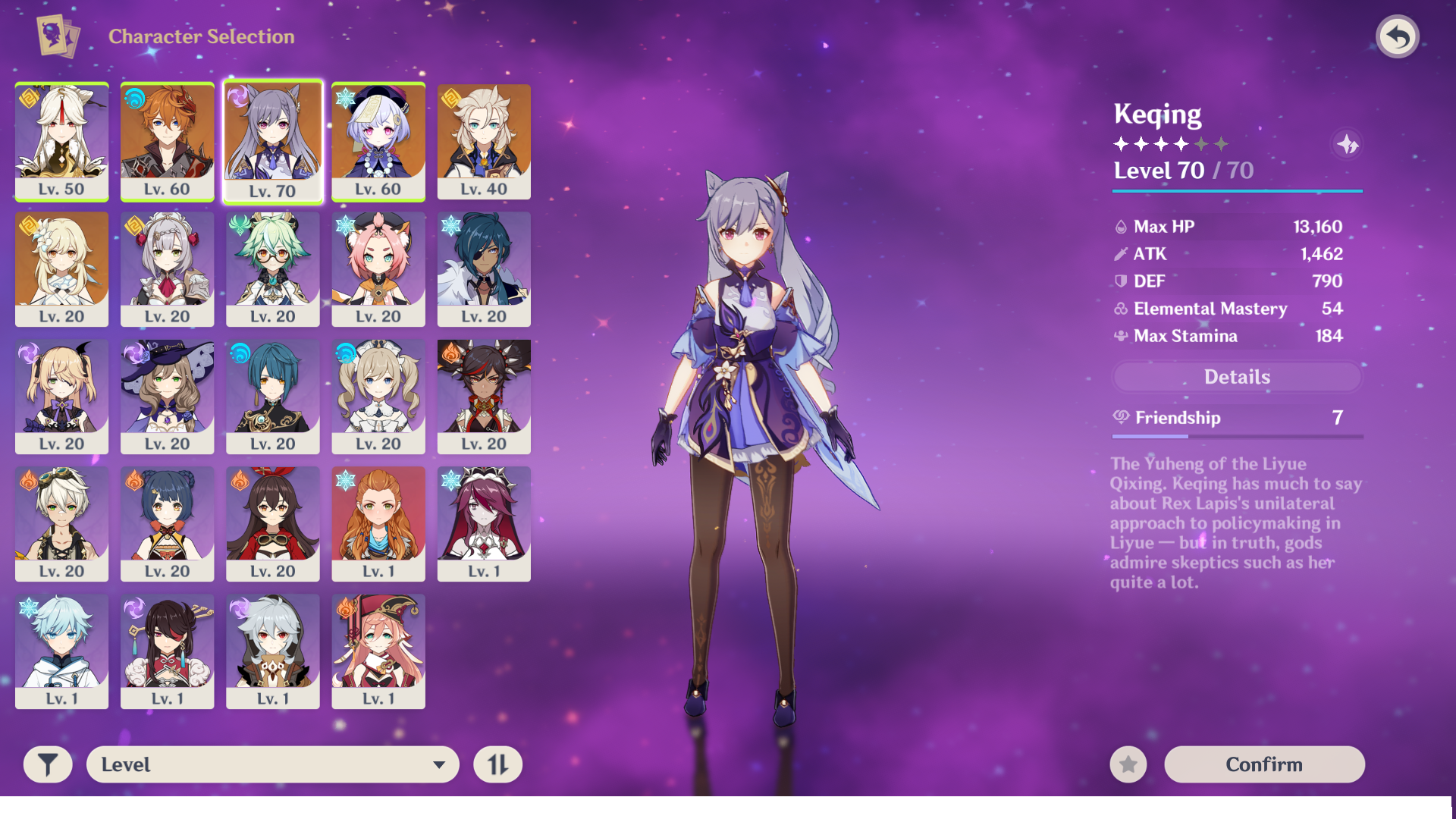Select Yanfei Lv. 1 pyro portrait
Screen dimensions: 1456x819
pyautogui.click(x=378, y=651)
